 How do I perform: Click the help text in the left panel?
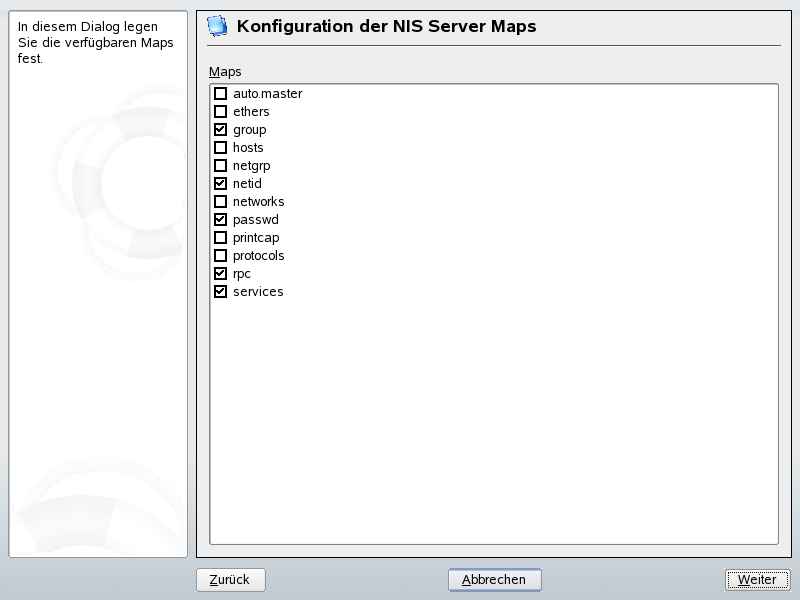coord(95,43)
